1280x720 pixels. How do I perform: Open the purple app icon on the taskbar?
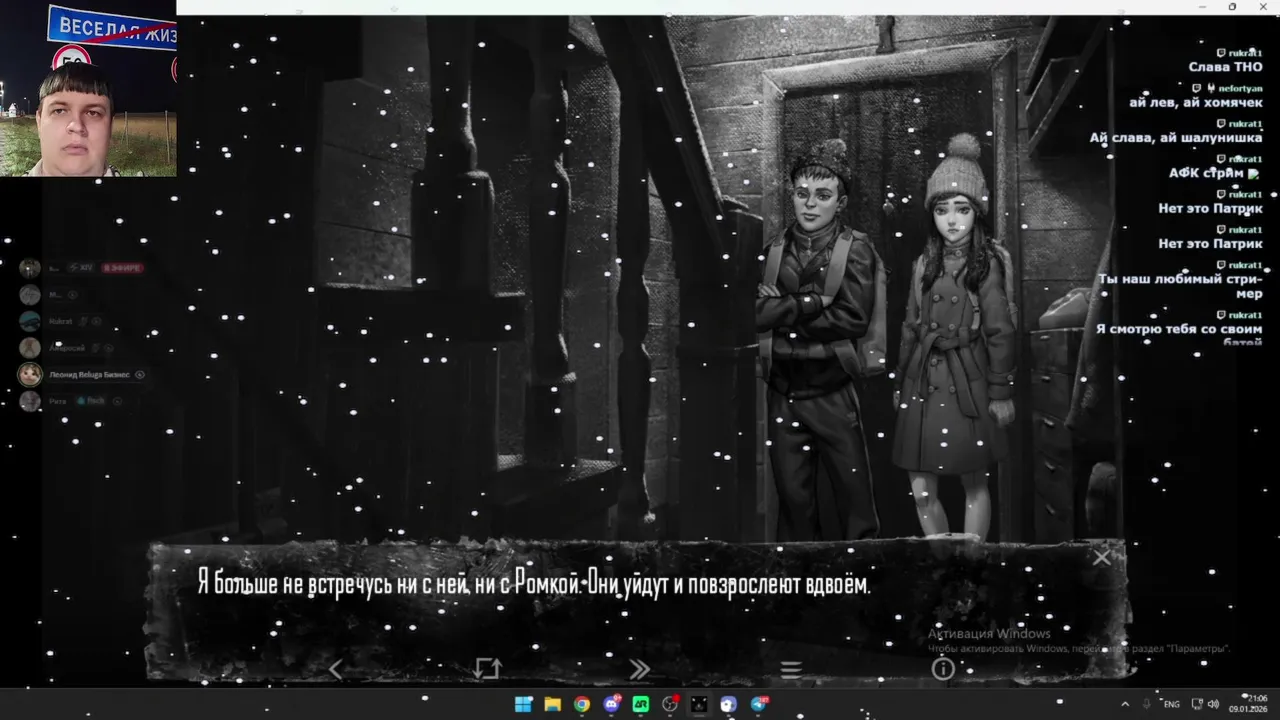point(729,704)
